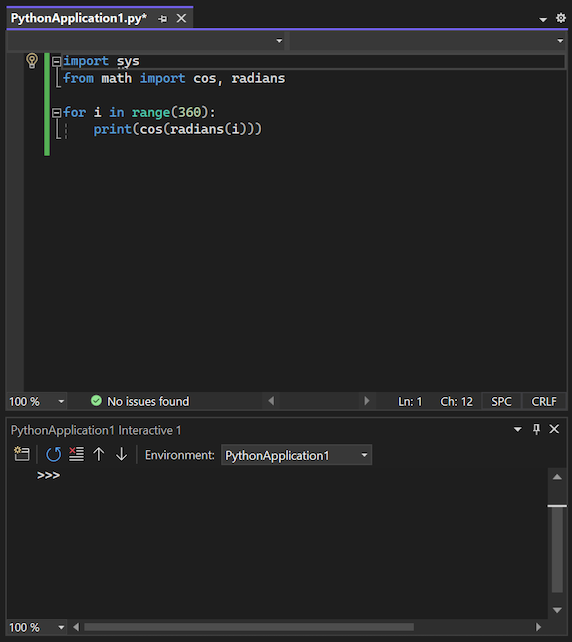Image resolution: width=572 pixels, height=642 pixels.
Task: Toggle auto-hide pin on Interactive window
Action: [x=536, y=429]
